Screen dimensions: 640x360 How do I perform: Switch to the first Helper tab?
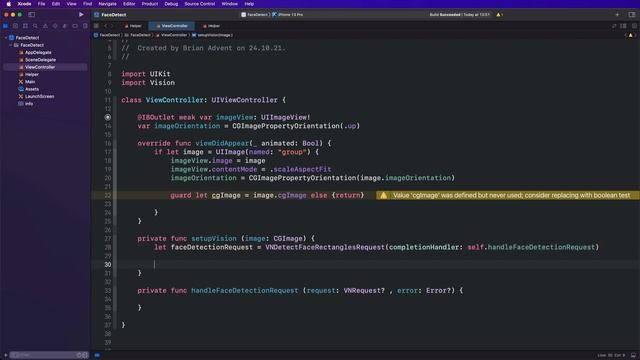(x=133, y=26)
